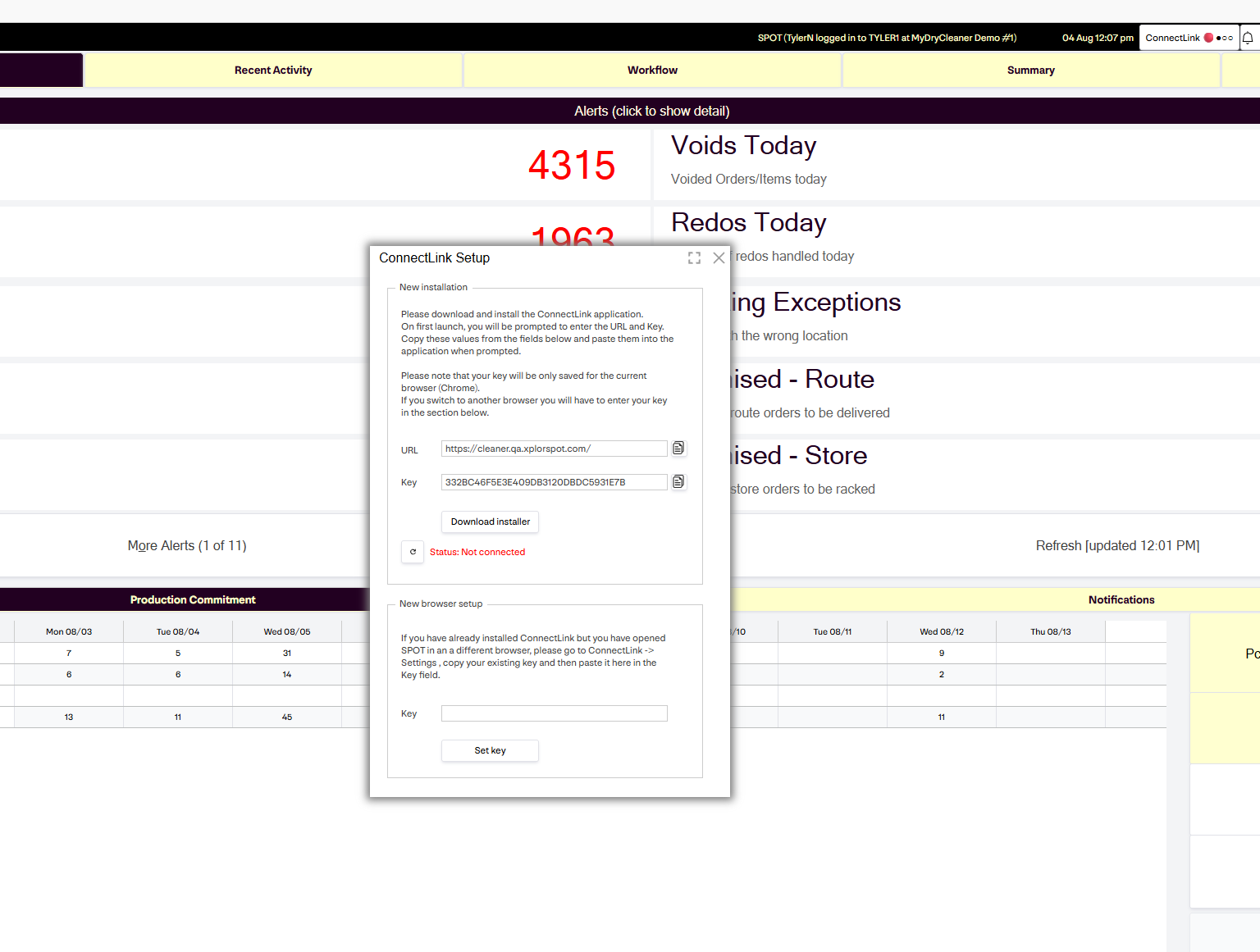Go to the Summary tab

[1031, 71]
